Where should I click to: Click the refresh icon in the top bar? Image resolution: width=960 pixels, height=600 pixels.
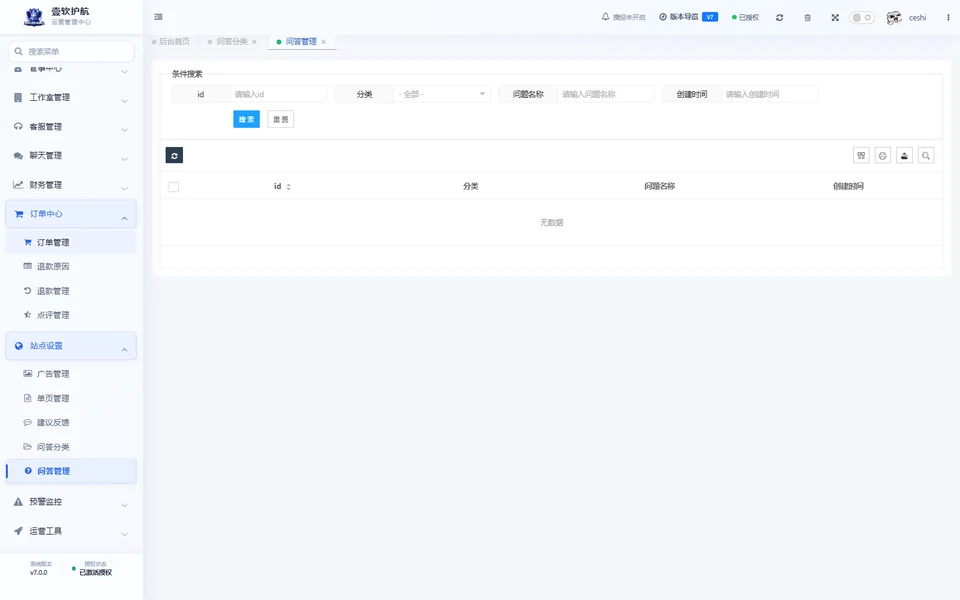[779, 18]
